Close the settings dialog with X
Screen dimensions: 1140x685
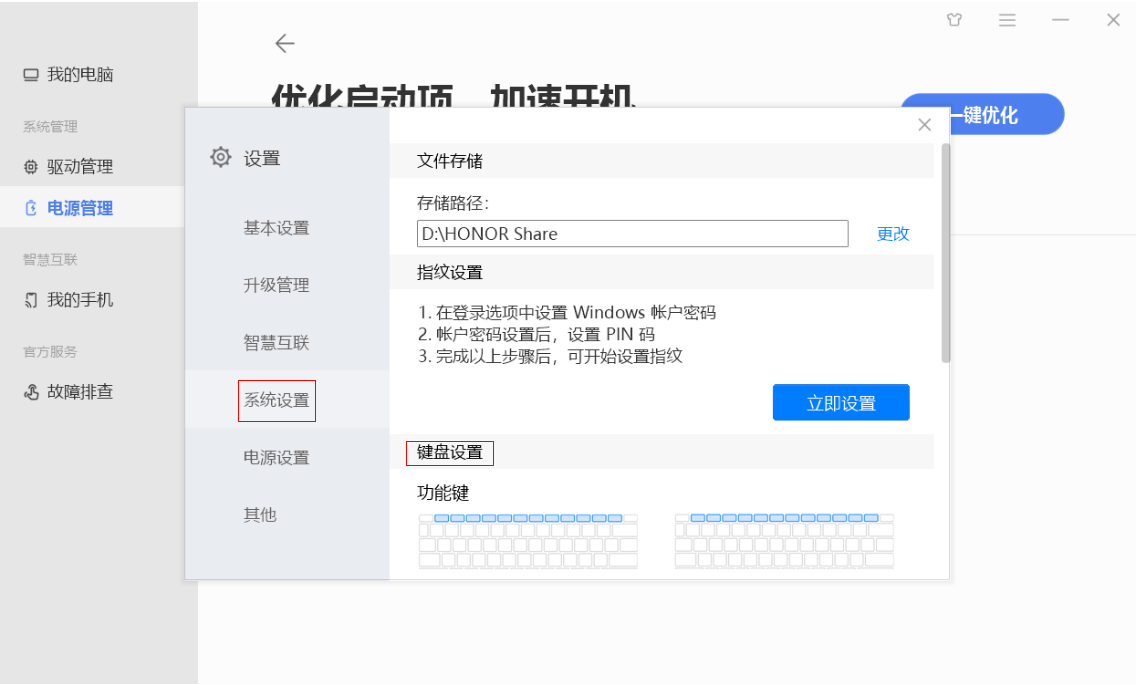click(x=924, y=125)
